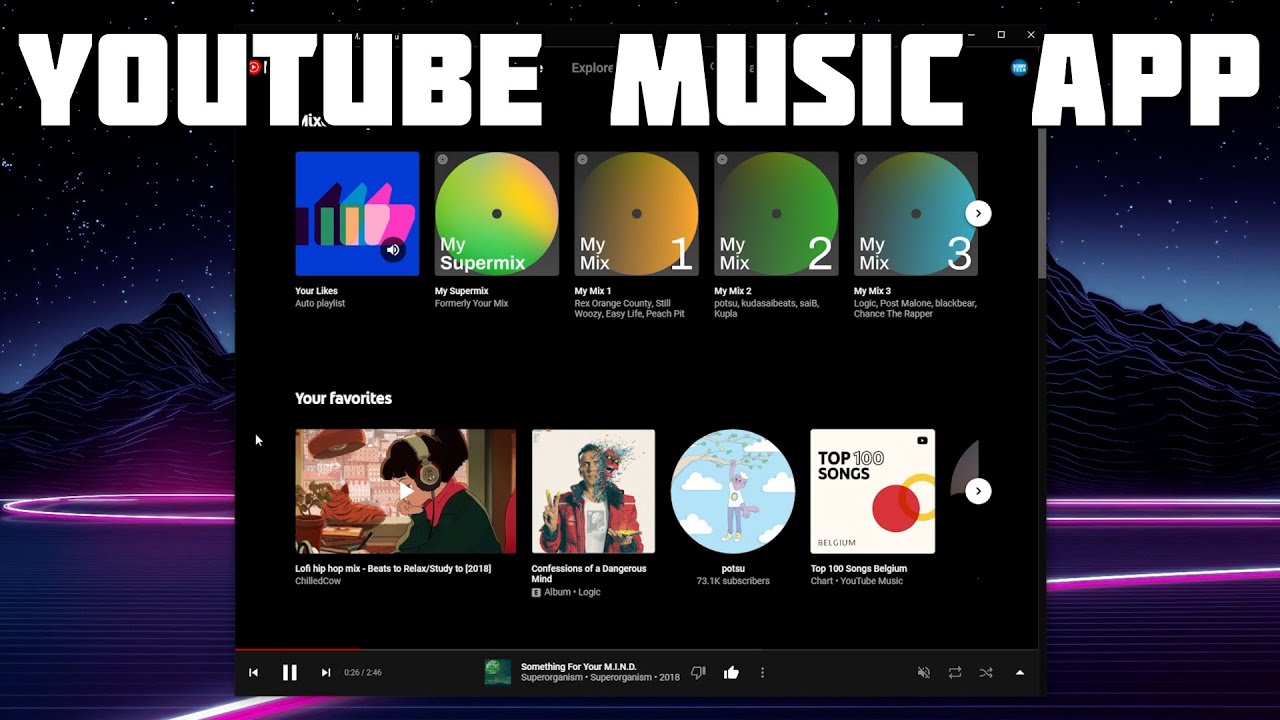
Task: Switch to the Explore tab
Action: point(593,68)
